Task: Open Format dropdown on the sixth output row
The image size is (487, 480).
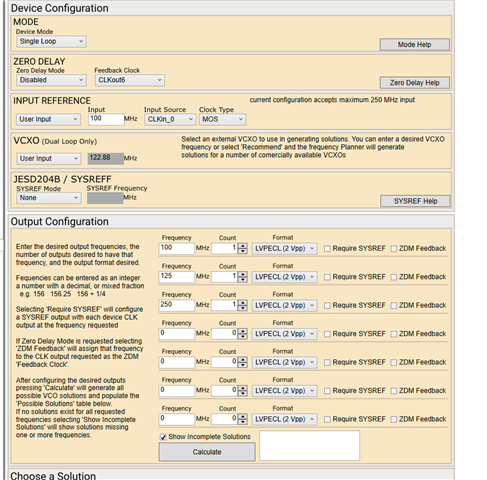Action: coord(284,391)
